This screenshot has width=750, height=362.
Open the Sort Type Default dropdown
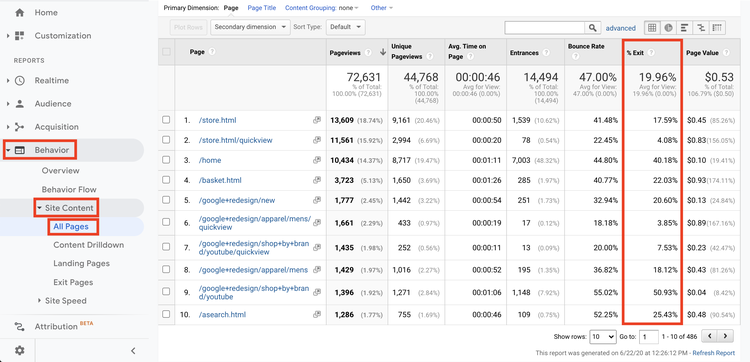[346, 27]
